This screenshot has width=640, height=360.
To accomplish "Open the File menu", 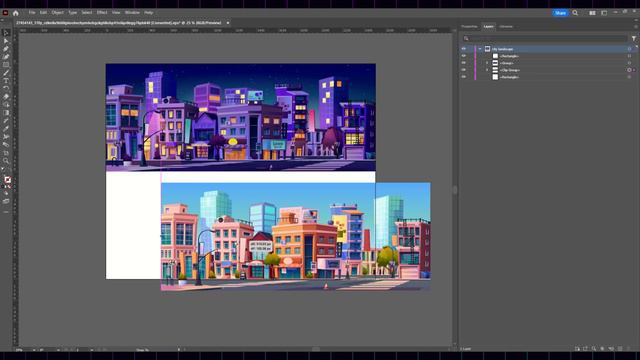I will point(32,13).
